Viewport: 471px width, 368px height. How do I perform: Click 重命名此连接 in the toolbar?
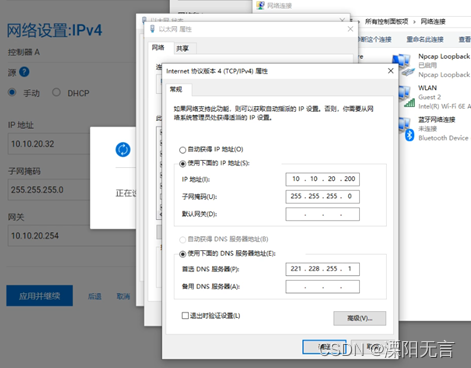coord(425,39)
